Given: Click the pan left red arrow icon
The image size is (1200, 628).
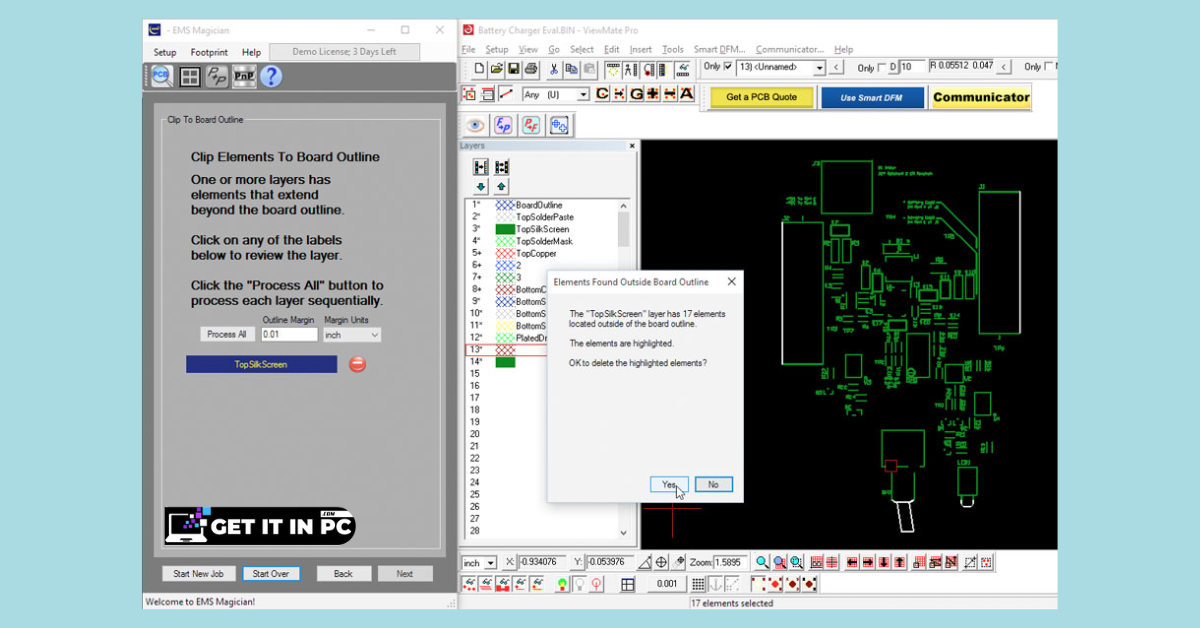Looking at the screenshot, I should (x=851, y=563).
